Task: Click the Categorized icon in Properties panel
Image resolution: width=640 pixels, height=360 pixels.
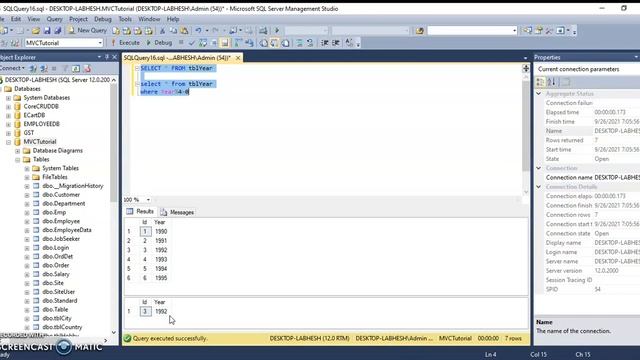Action: pos(540,82)
